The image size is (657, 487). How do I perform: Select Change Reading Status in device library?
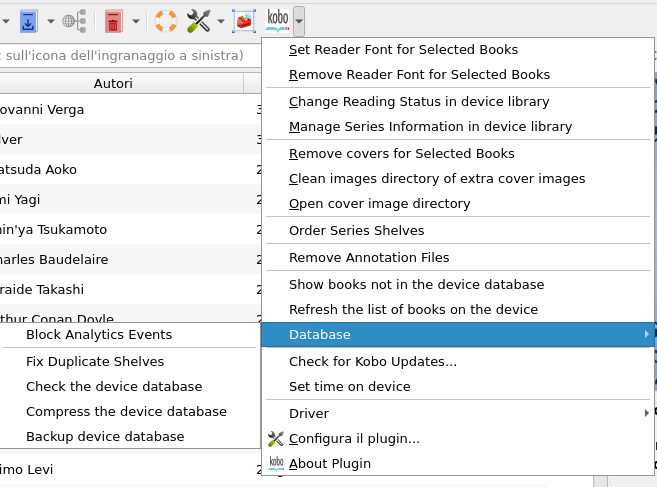[458, 102]
